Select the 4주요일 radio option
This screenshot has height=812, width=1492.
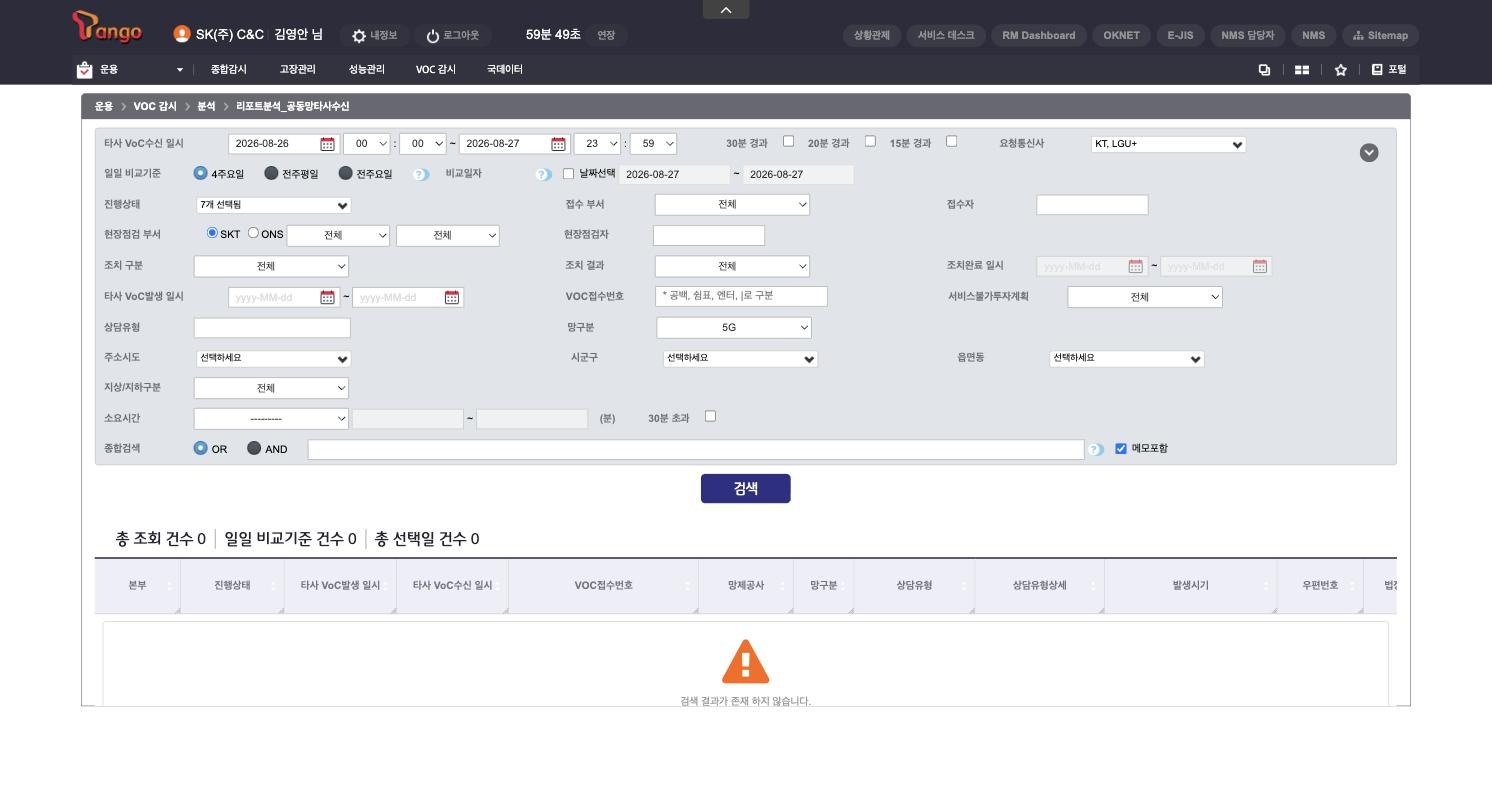(x=200, y=173)
